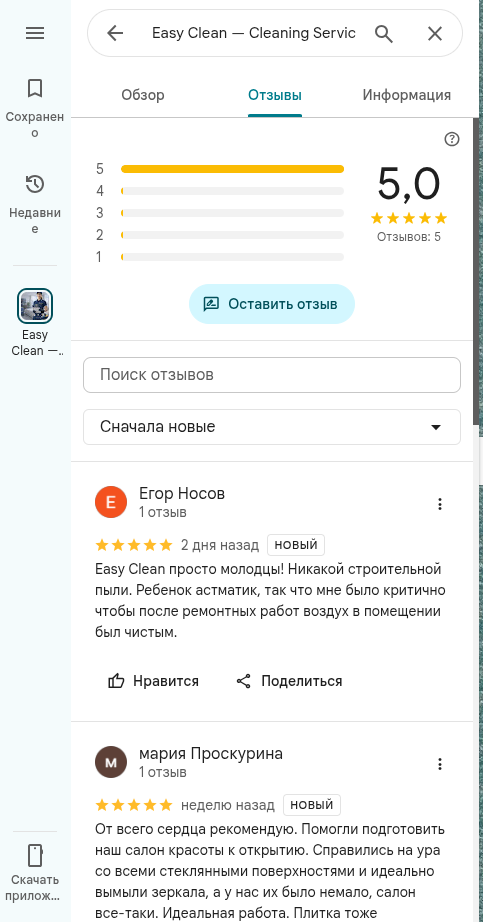Open the hamburger menu icon

35,34
